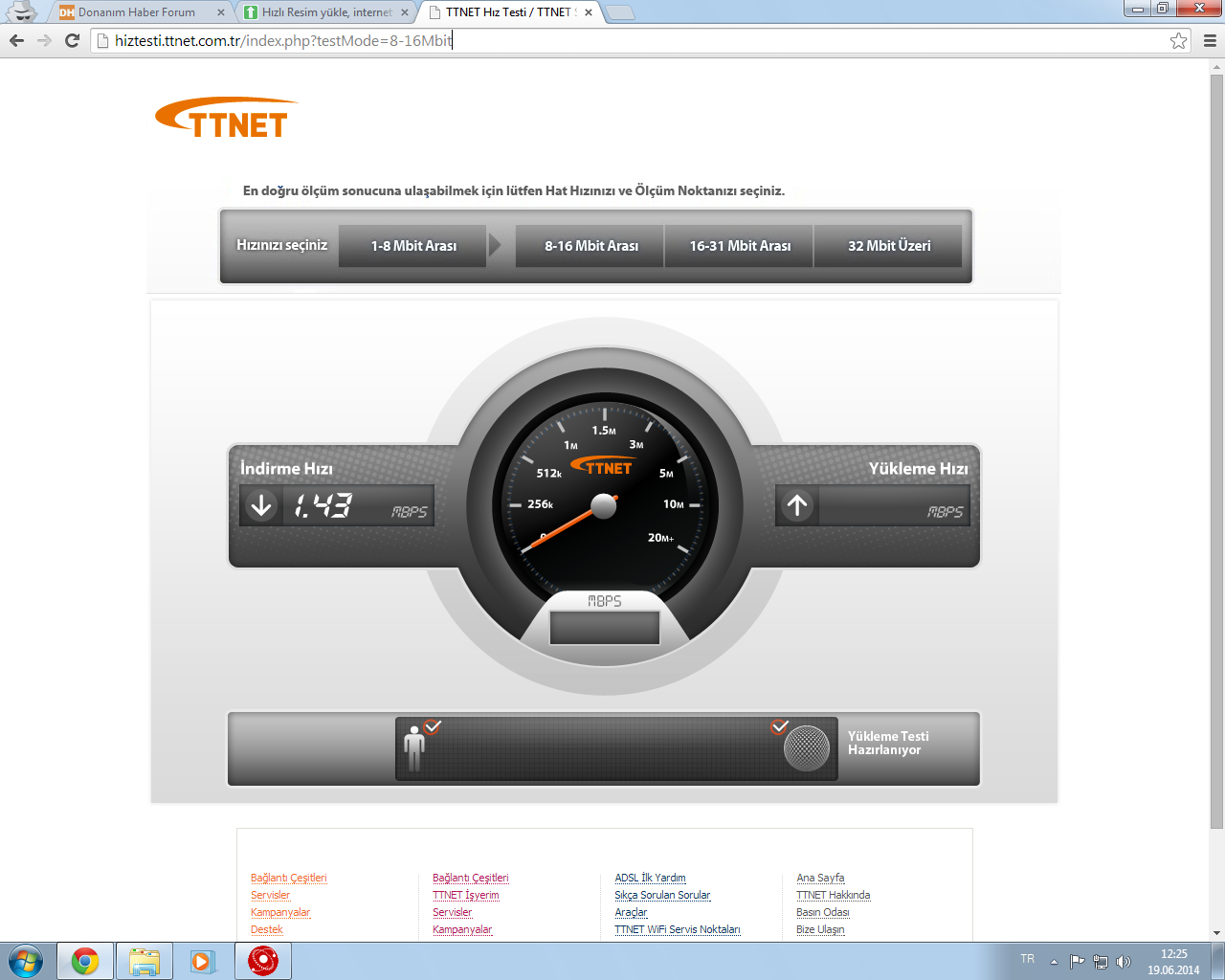Open the Chrome hamburger menu
This screenshot has width=1225, height=980.
coord(1212,40)
